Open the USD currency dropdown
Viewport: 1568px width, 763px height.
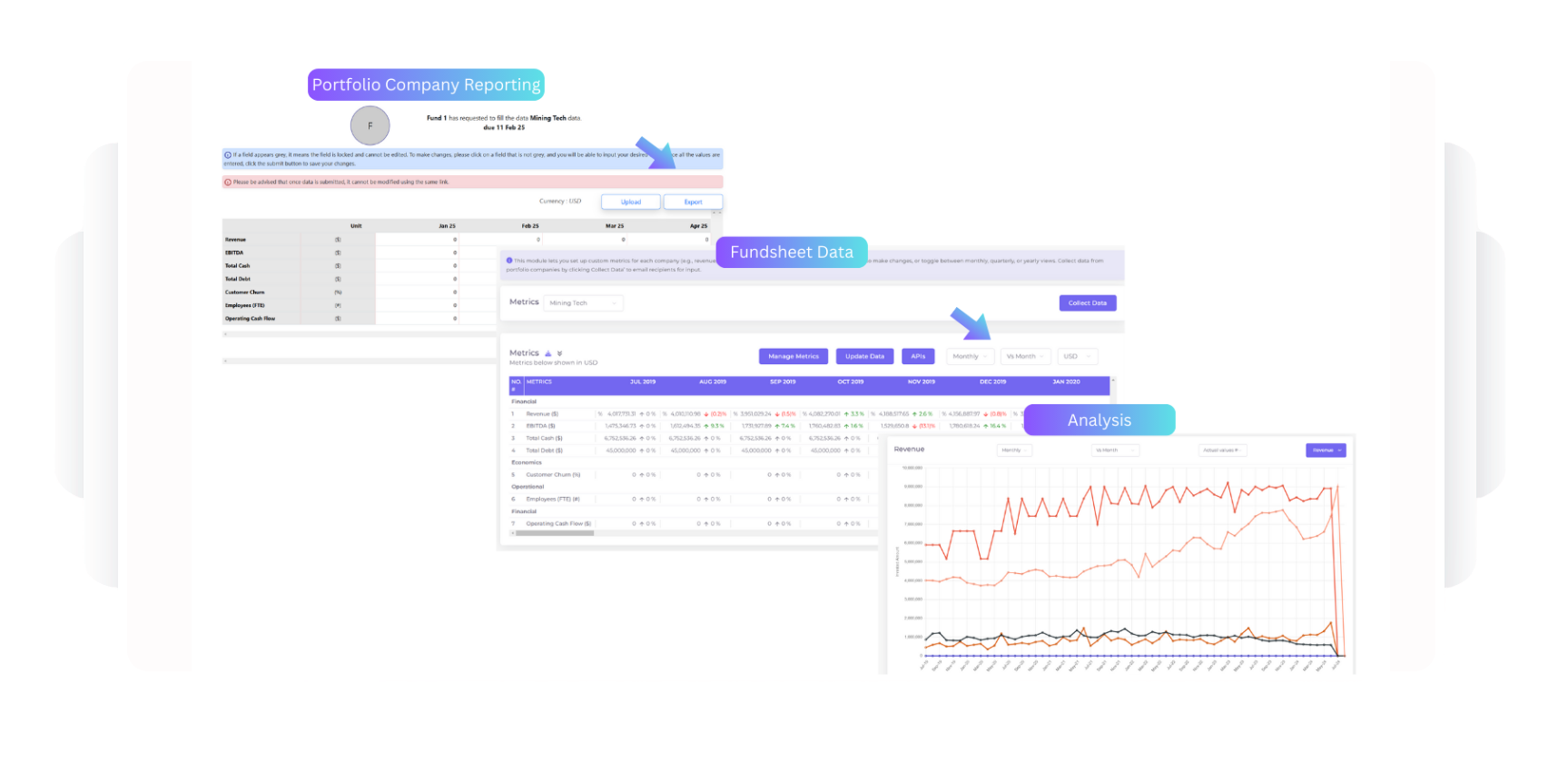(1077, 357)
